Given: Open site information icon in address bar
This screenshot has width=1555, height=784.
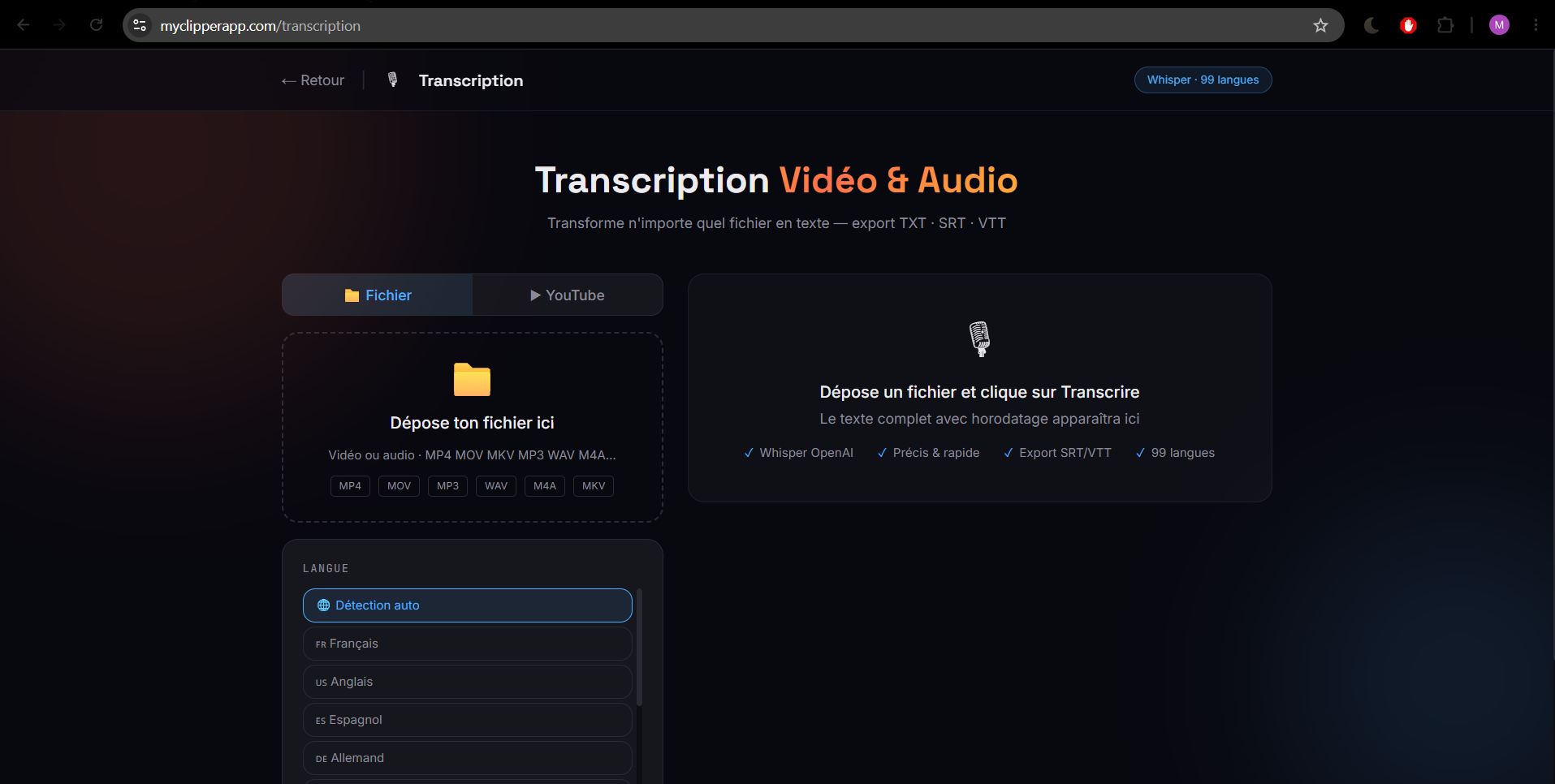Looking at the screenshot, I should [x=140, y=25].
